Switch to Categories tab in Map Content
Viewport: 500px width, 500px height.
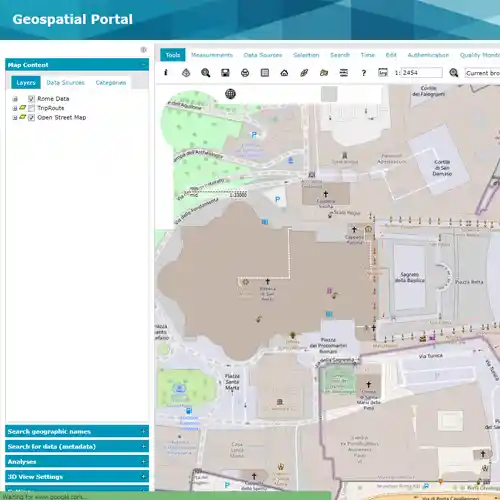pyautogui.click(x=111, y=83)
